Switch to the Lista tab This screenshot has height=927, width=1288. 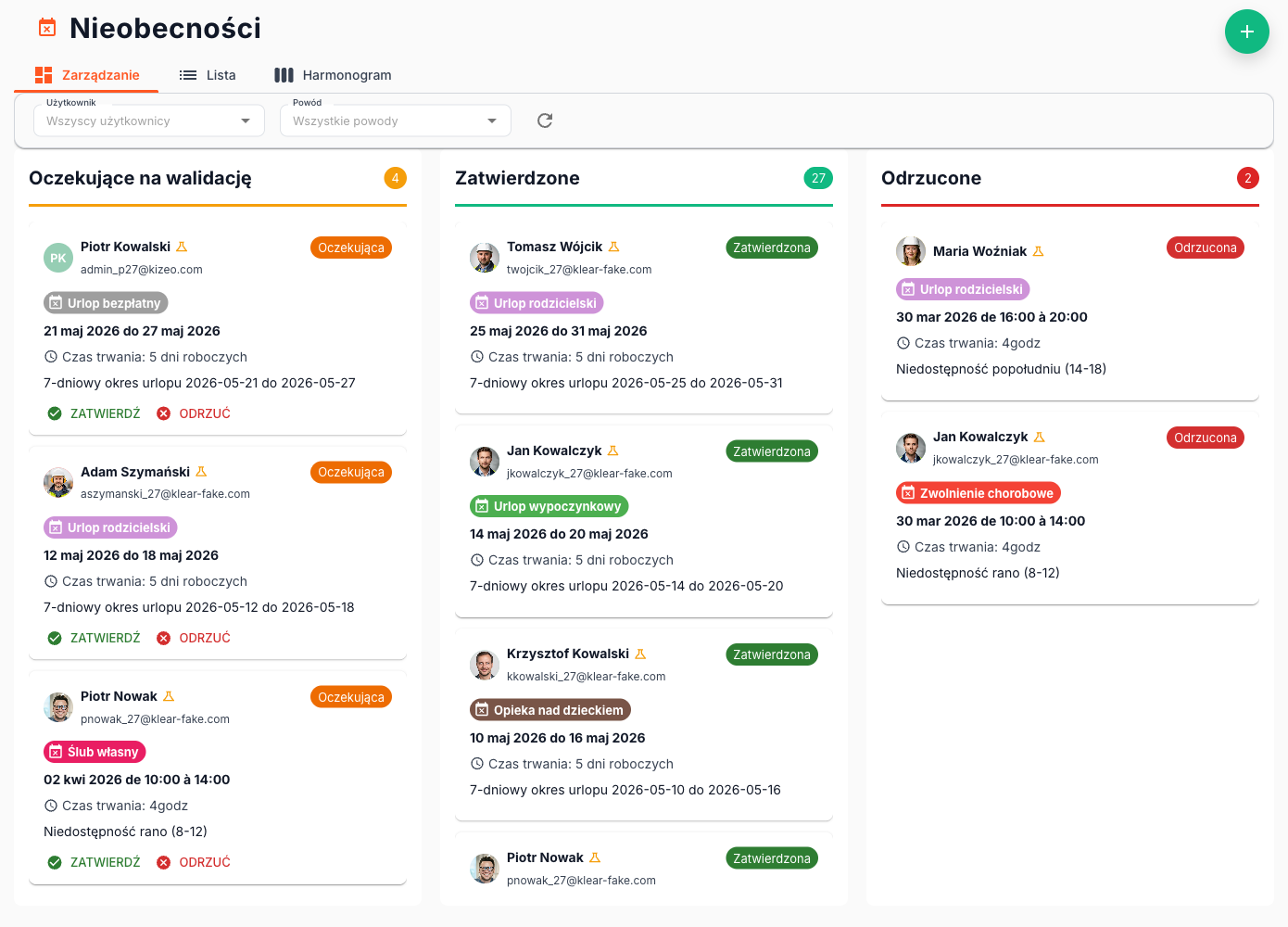pos(208,75)
